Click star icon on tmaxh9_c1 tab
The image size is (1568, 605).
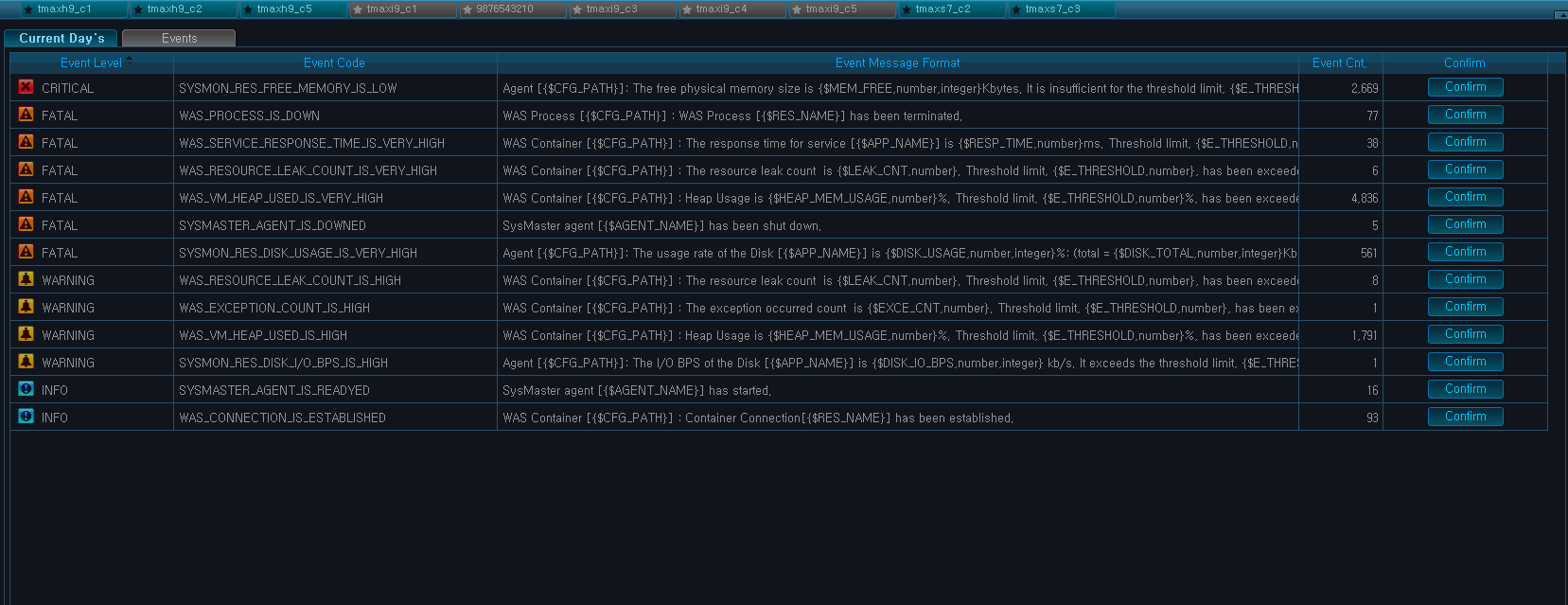[x=28, y=9]
